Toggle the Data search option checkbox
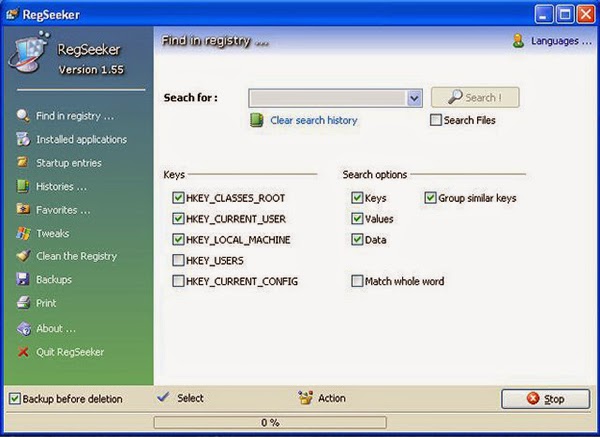This screenshot has height=437, width=600. (x=357, y=240)
